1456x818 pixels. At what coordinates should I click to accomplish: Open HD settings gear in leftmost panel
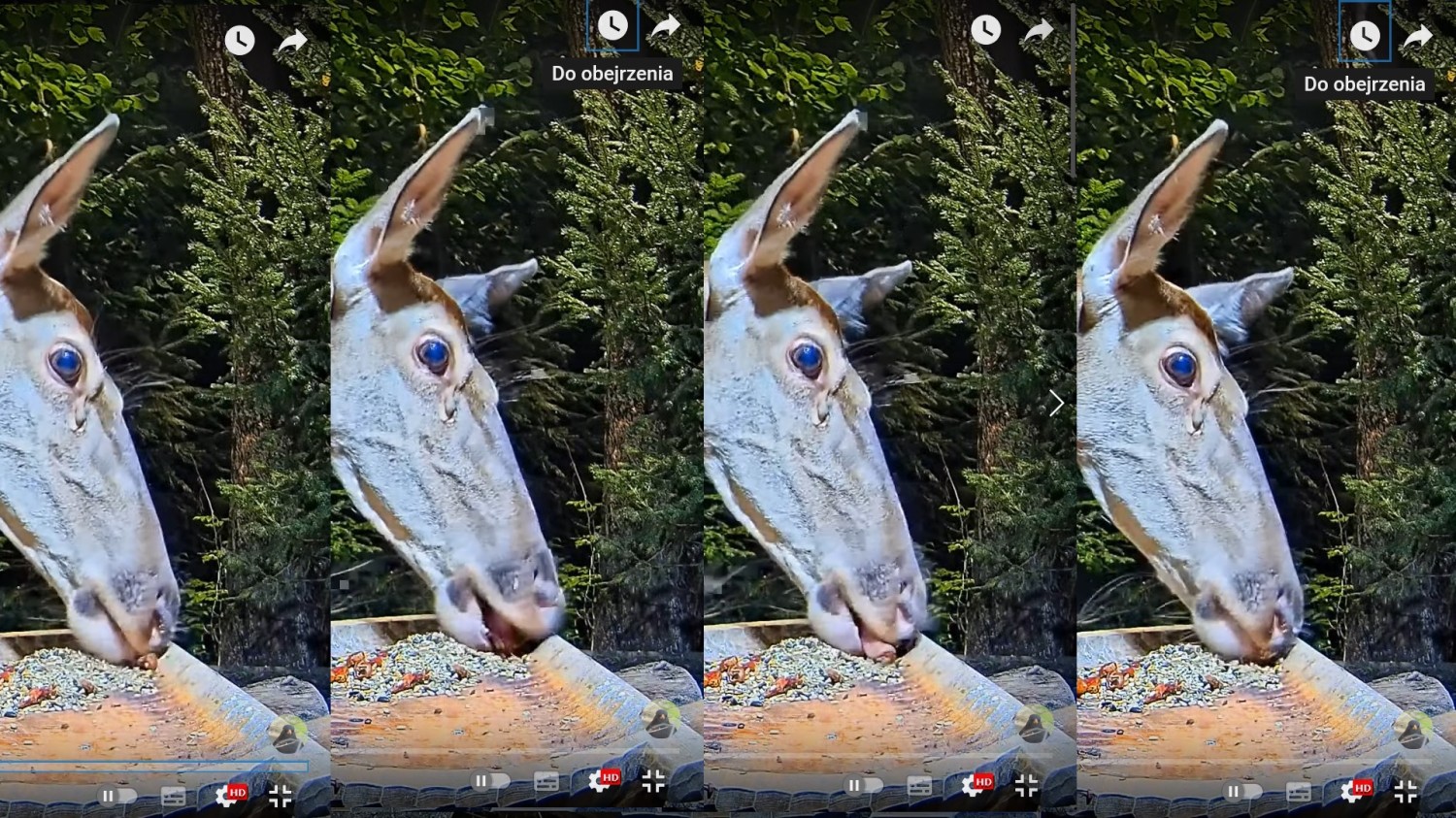point(229,796)
